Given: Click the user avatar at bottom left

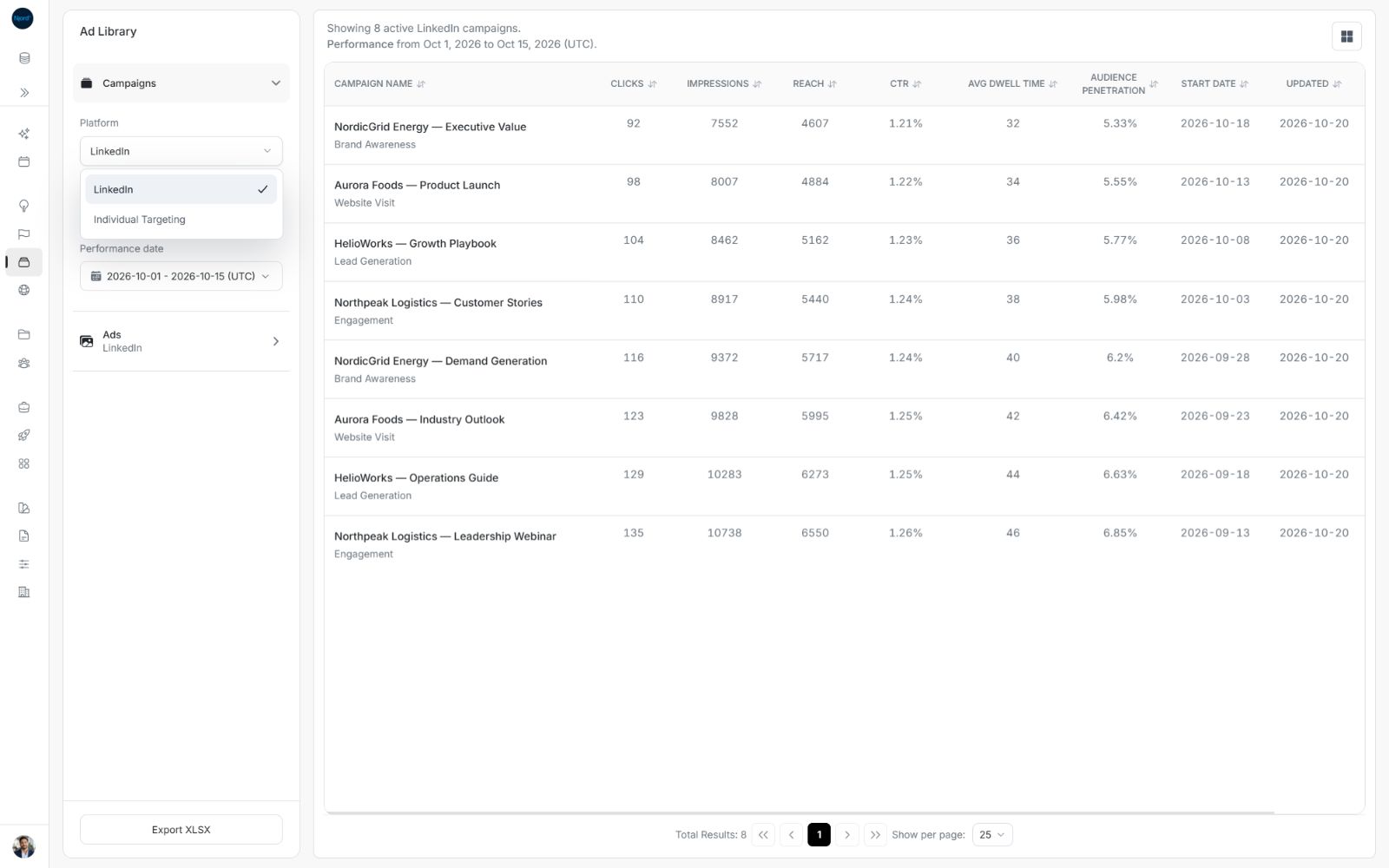Looking at the screenshot, I should coord(24,846).
